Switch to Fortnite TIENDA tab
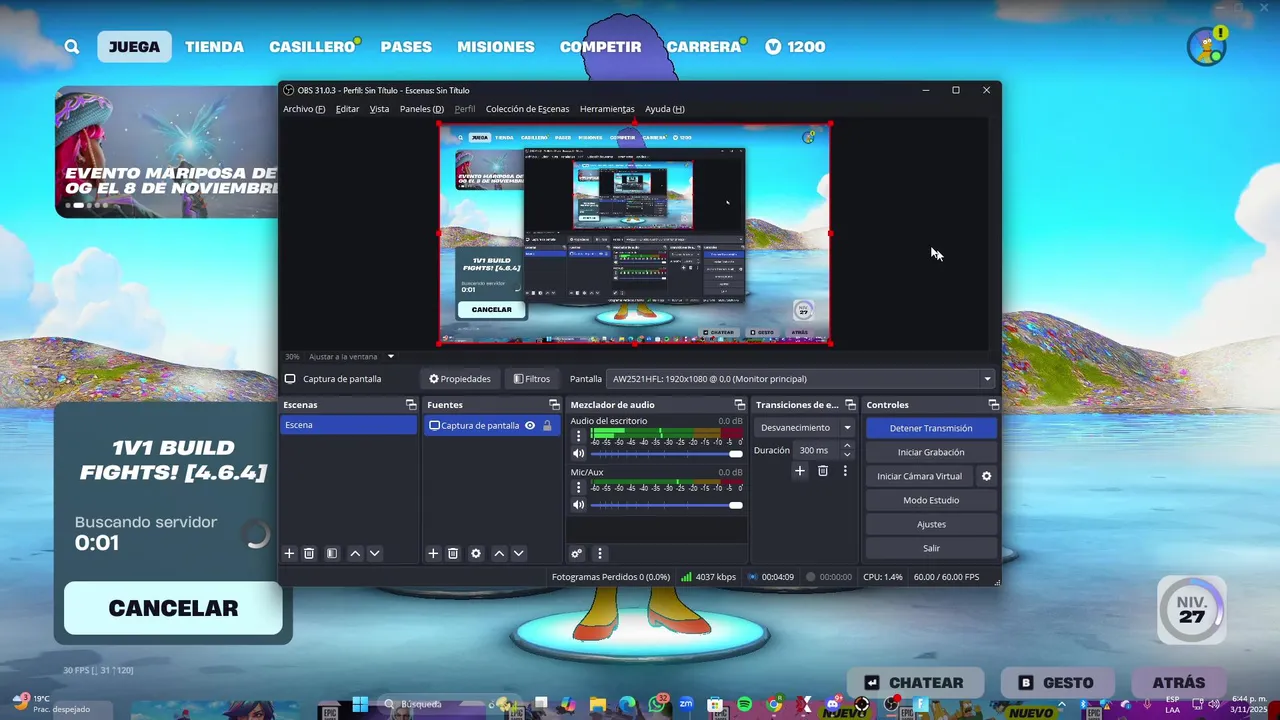 [x=214, y=46]
